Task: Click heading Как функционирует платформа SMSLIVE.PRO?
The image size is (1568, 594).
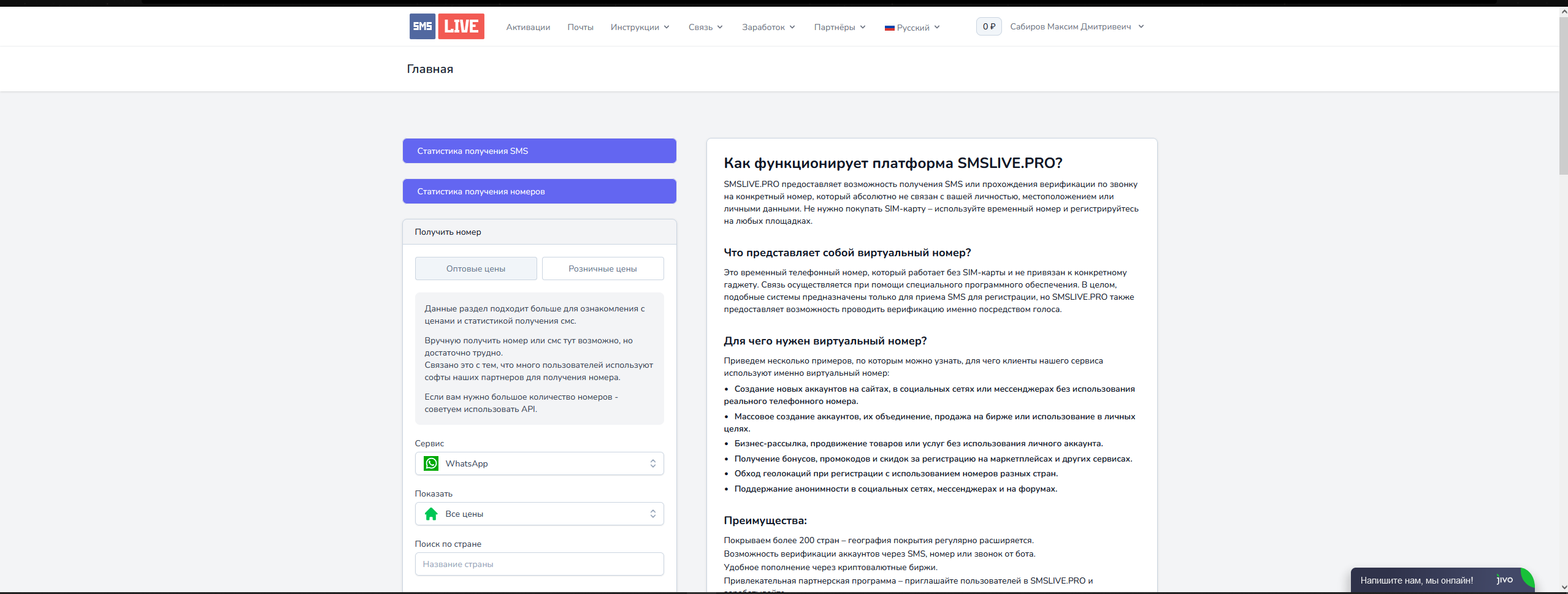Action: click(893, 163)
